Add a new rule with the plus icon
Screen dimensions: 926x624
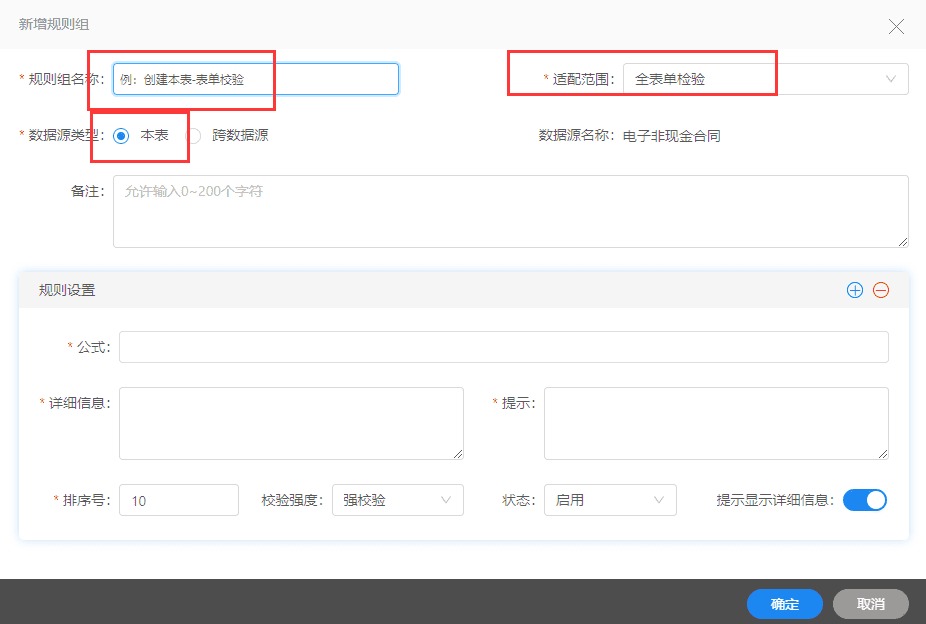tap(855, 290)
